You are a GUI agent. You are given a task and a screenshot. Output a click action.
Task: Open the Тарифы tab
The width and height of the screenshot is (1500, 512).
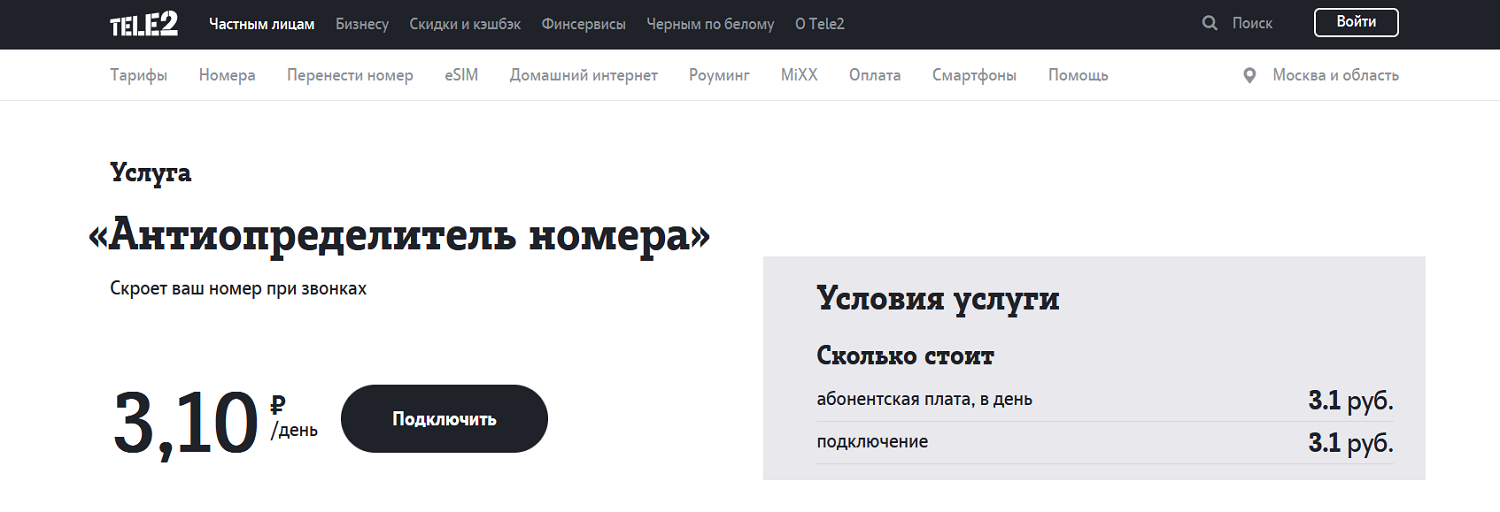click(x=139, y=75)
